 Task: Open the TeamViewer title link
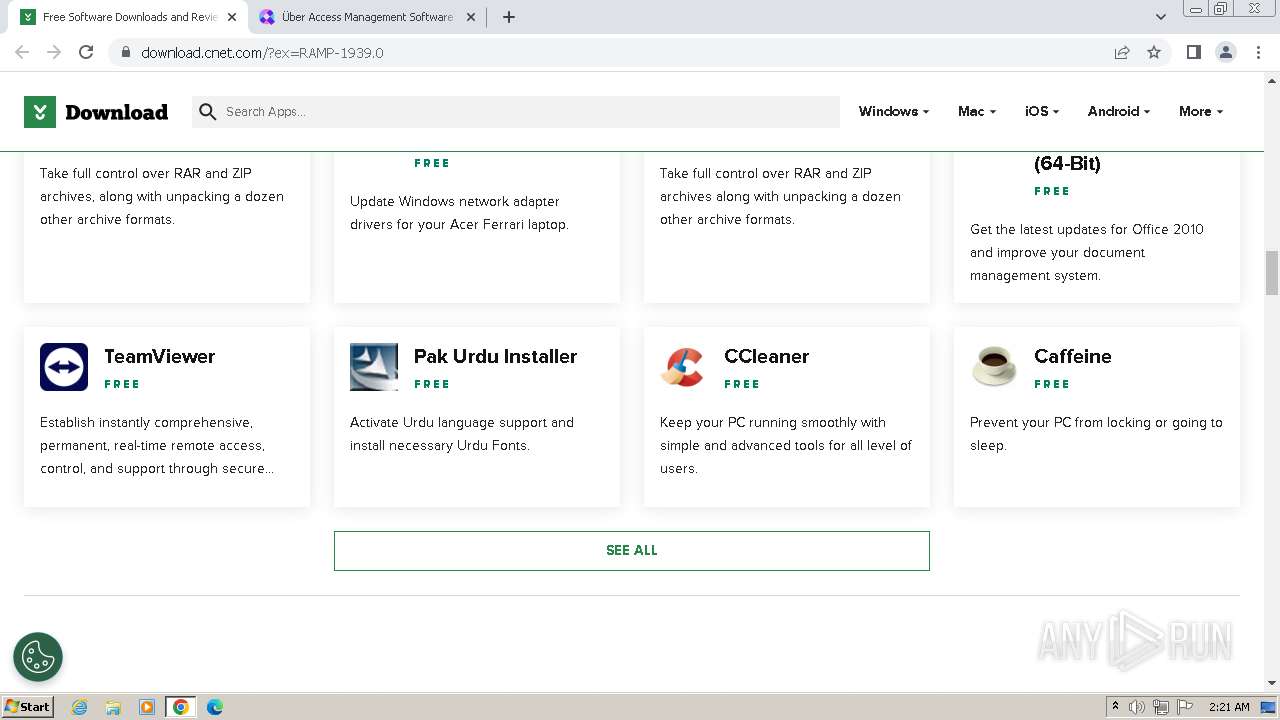tap(159, 356)
